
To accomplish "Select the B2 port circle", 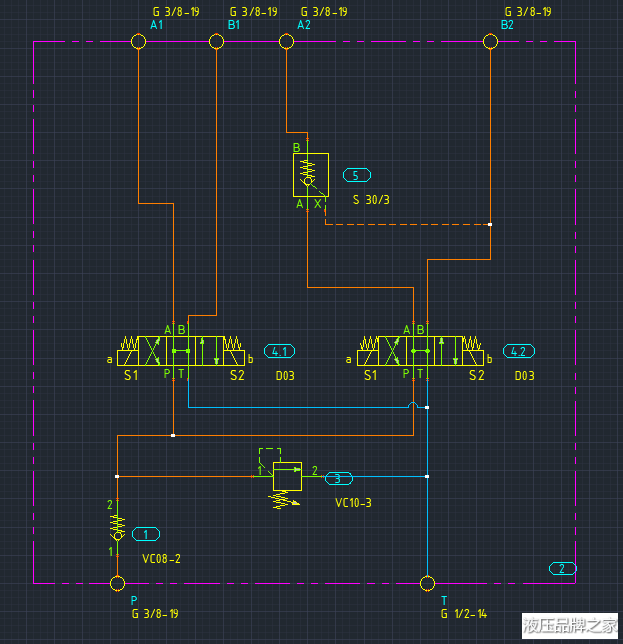I will click(490, 41).
